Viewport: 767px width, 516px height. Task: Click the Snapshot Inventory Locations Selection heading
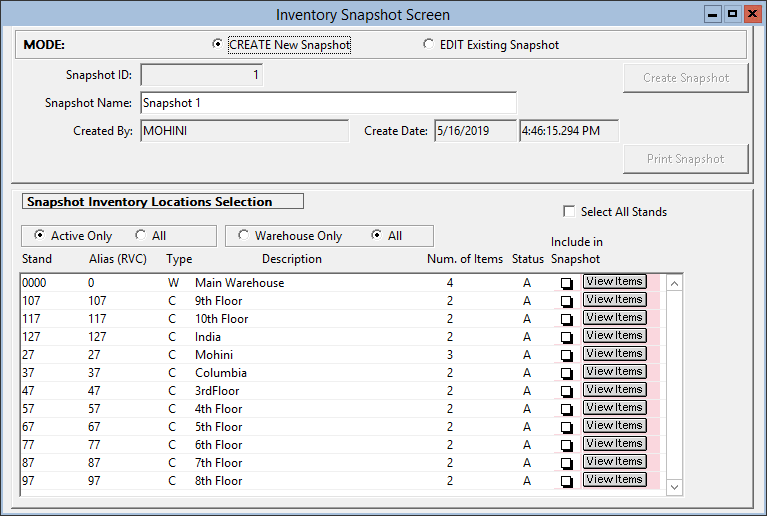click(x=162, y=202)
